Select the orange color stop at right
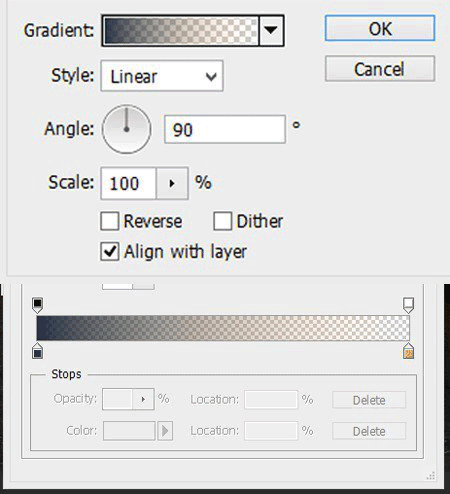450x494 pixels. [408, 351]
